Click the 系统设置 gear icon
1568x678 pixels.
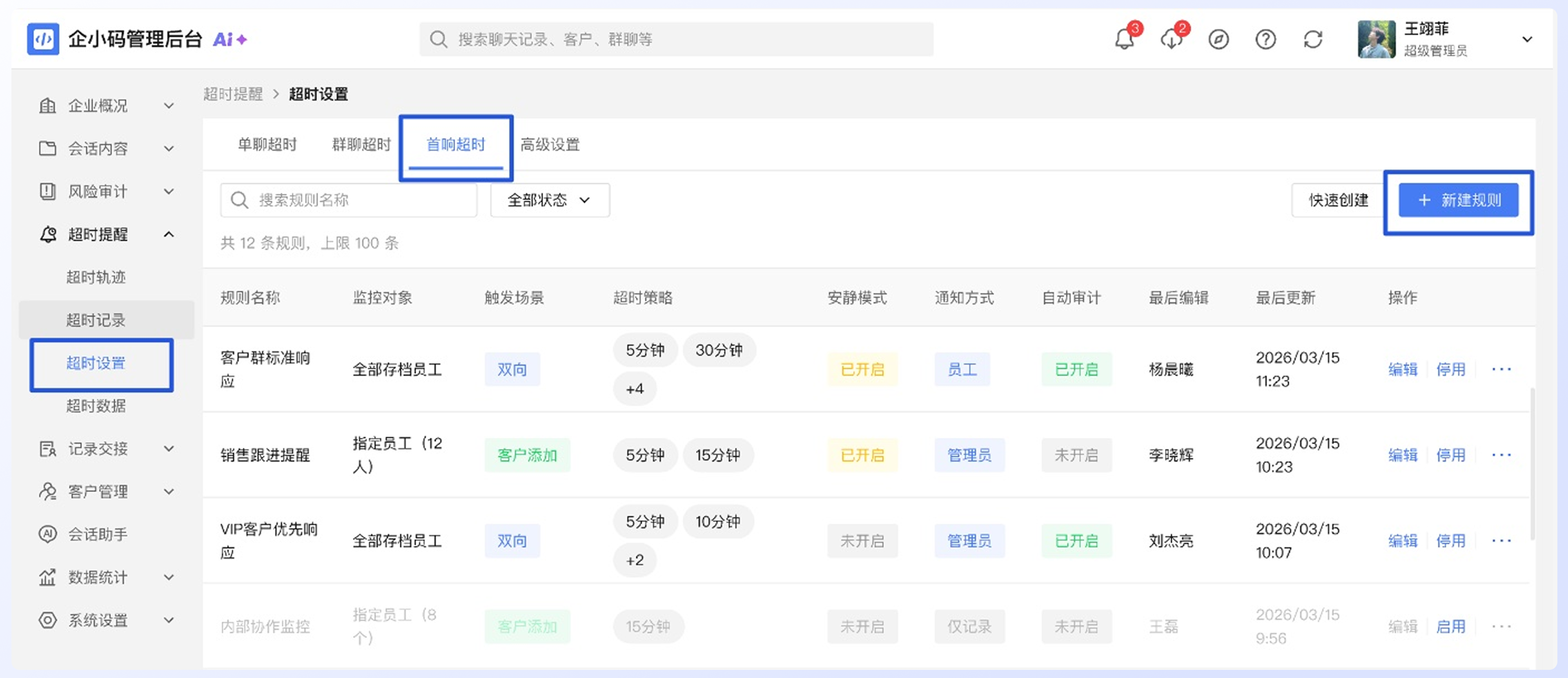click(47, 620)
